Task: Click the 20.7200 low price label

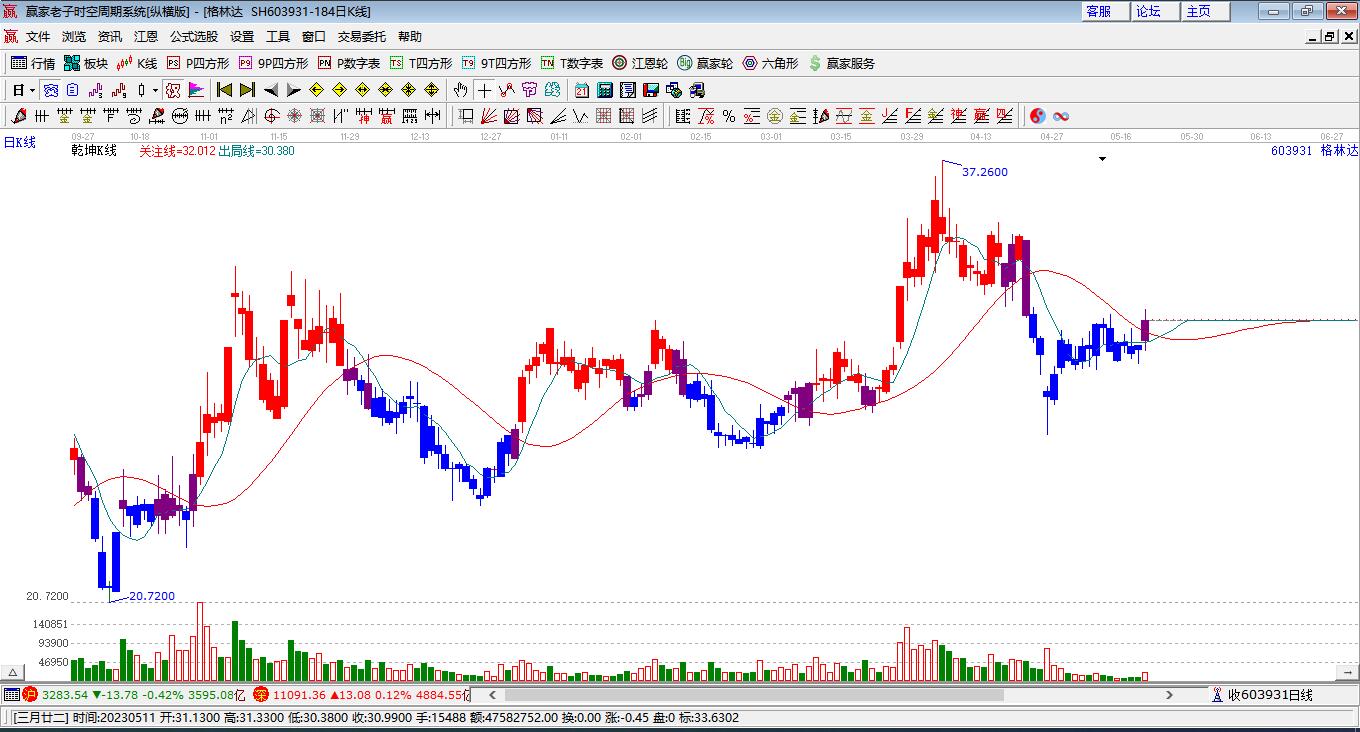Action: tap(152, 597)
